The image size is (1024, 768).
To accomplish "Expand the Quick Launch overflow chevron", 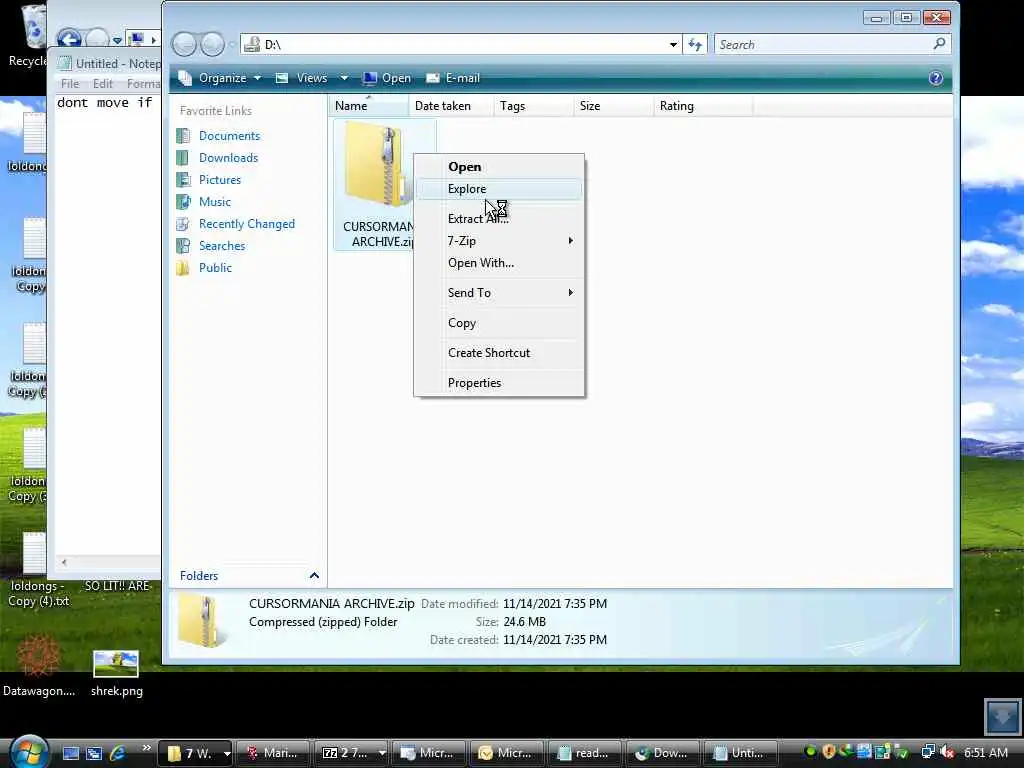I will [146, 748].
